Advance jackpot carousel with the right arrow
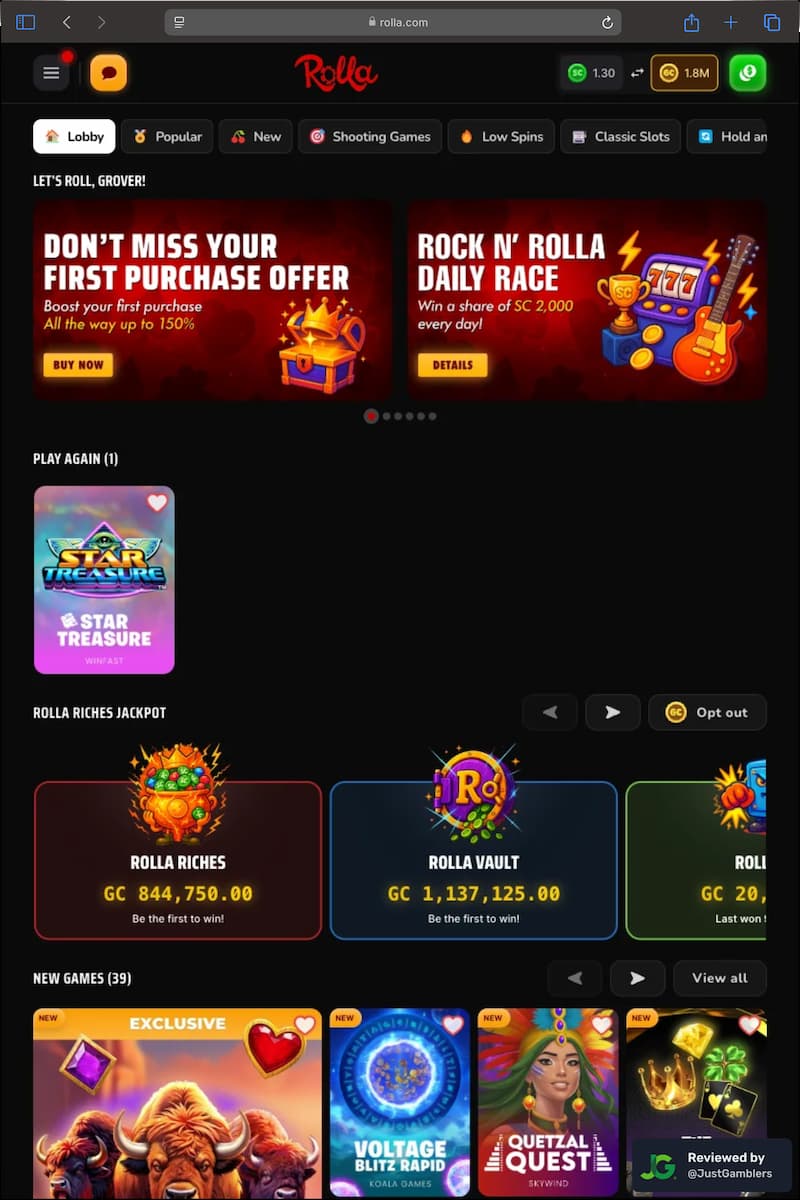This screenshot has height=1200, width=800. click(613, 712)
